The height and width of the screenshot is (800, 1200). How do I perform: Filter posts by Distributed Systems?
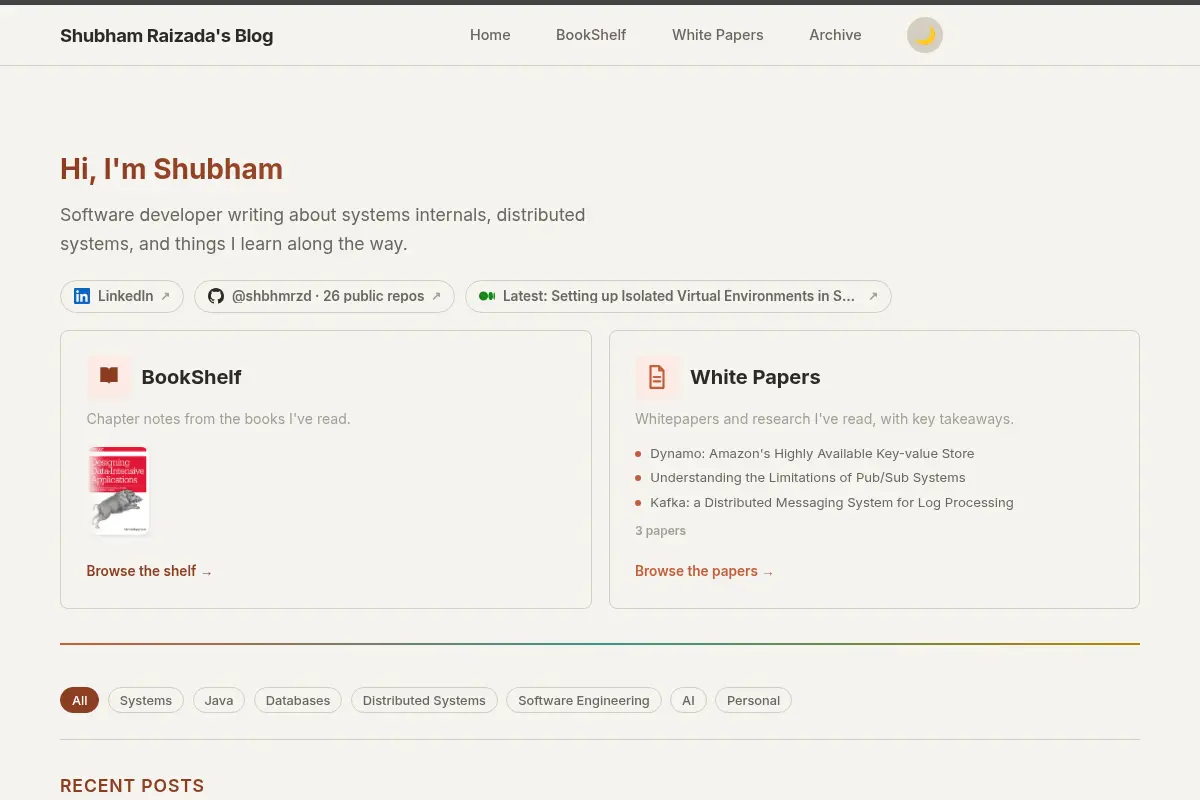coord(424,700)
